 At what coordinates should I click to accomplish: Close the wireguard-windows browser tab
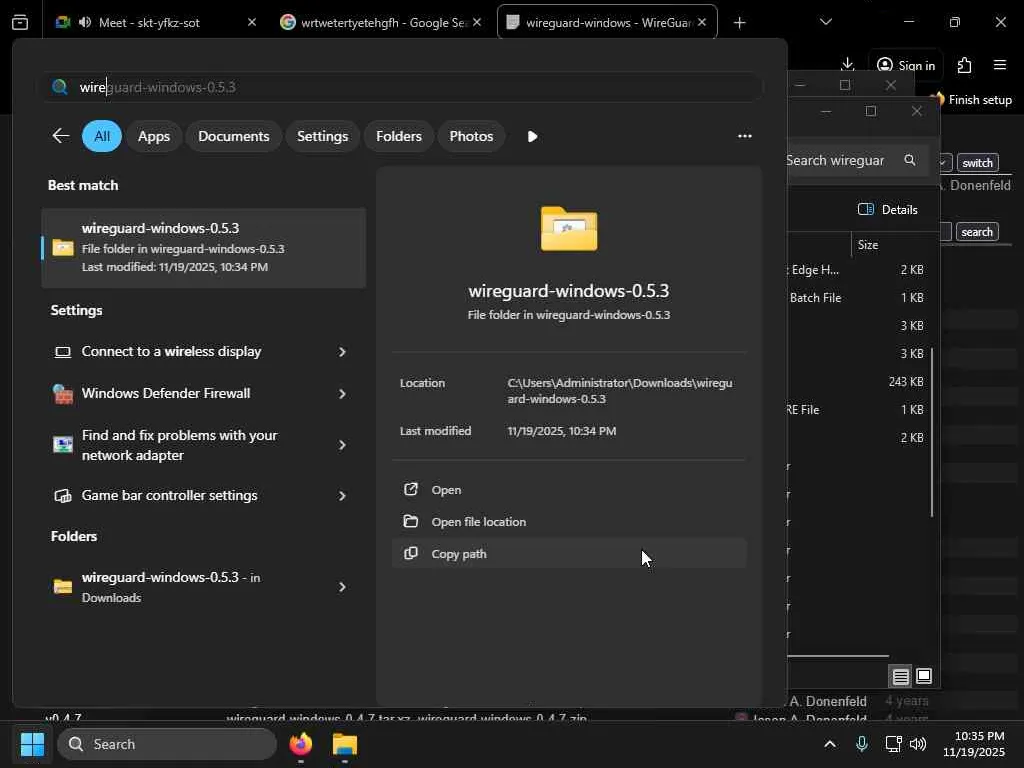(x=702, y=22)
